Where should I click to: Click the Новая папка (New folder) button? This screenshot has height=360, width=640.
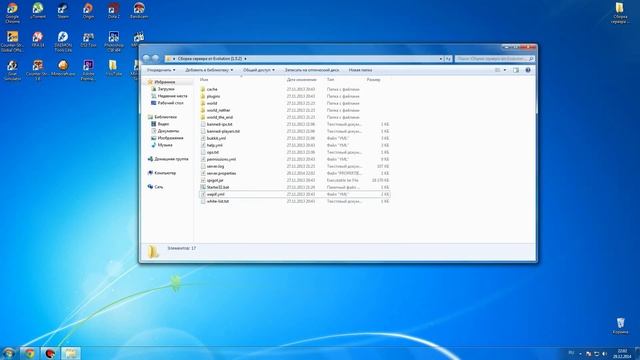pyautogui.click(x=360, y=70)
